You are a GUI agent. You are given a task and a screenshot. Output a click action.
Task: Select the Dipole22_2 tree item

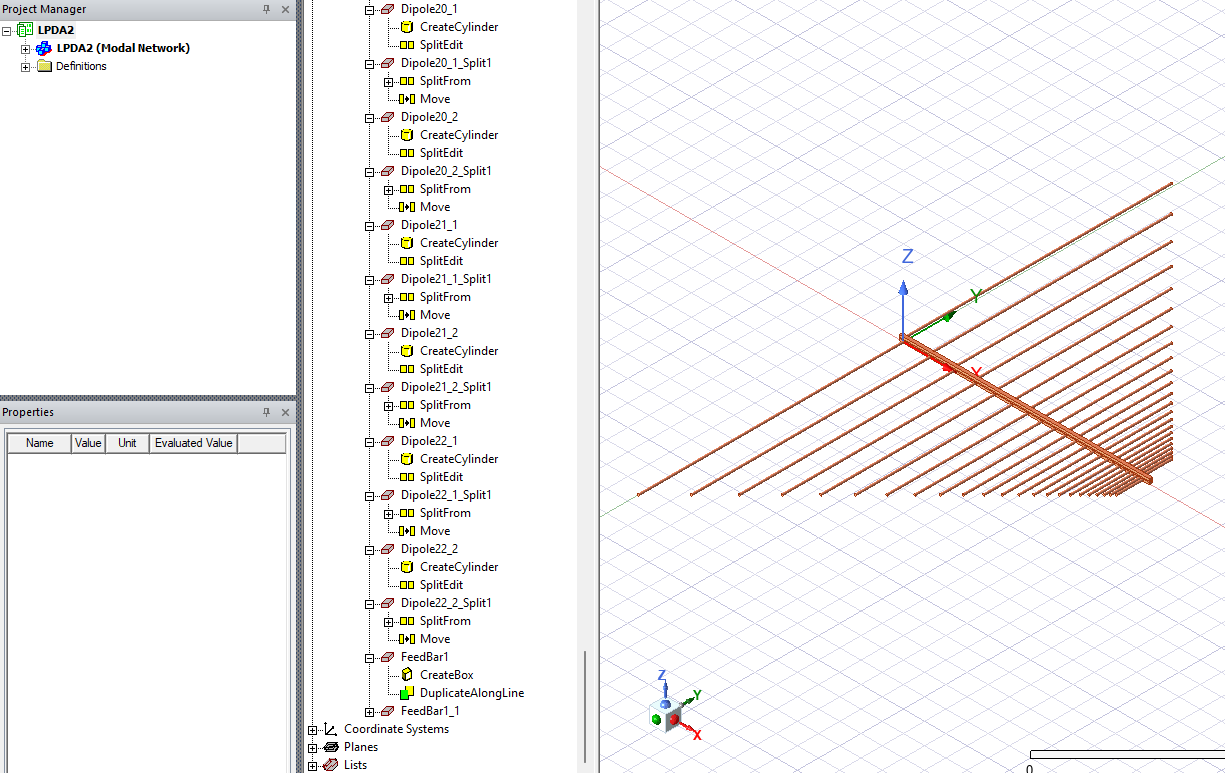[x=429, y=549]
